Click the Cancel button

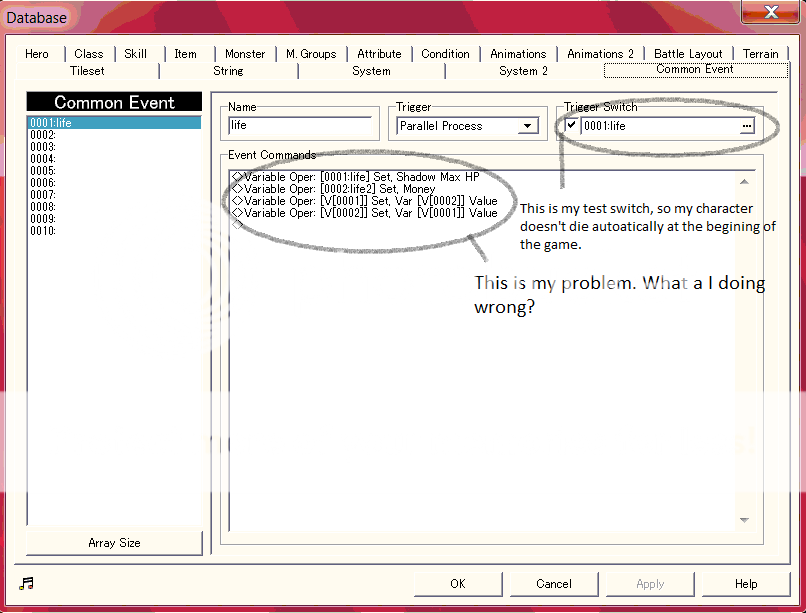[554, 584]
